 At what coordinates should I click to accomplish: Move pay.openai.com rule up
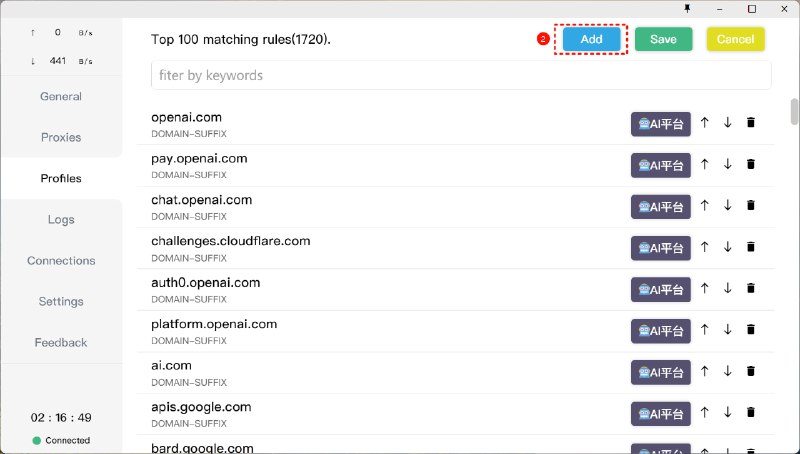pos(704,164)
